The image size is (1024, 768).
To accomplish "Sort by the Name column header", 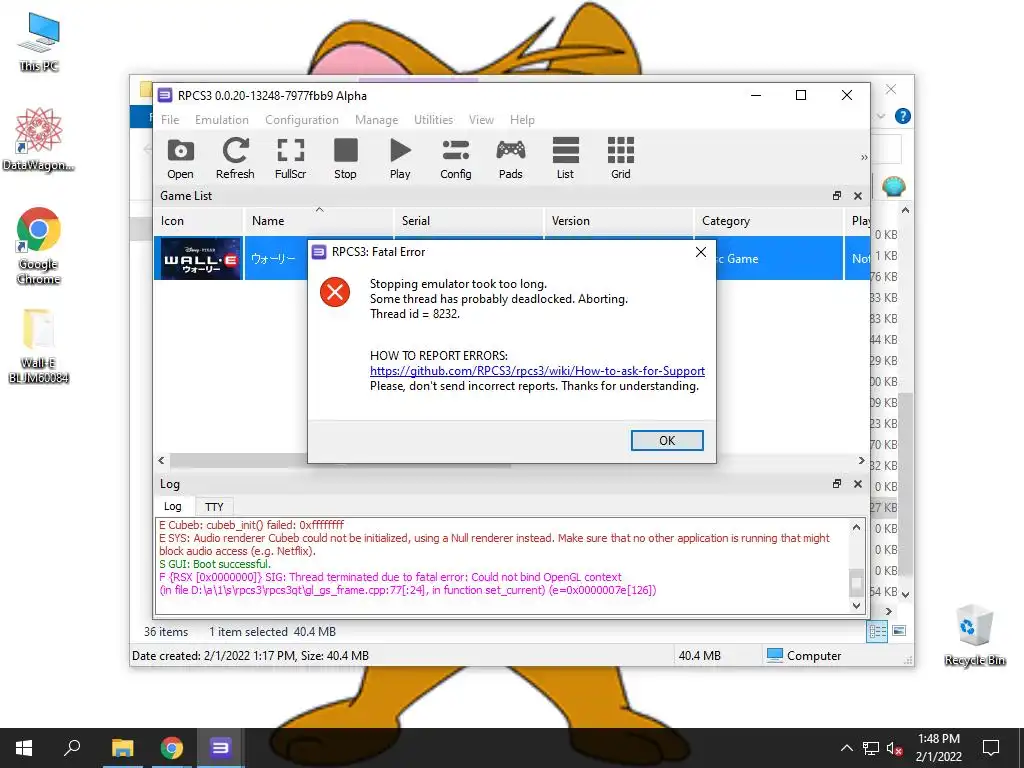I will pyautogui.click(x=319, y=221).
